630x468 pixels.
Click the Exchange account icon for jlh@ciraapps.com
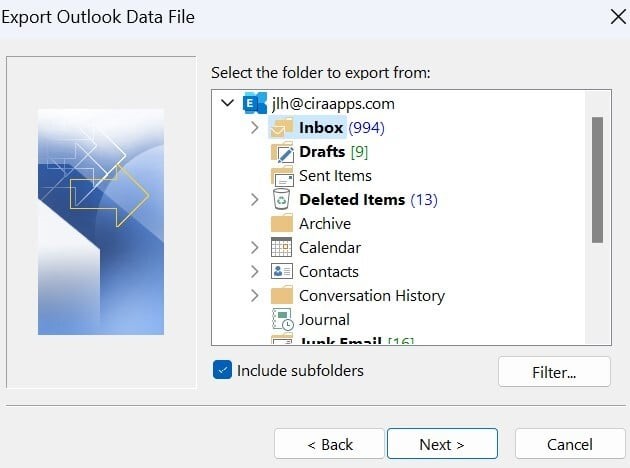click(255, 103)
